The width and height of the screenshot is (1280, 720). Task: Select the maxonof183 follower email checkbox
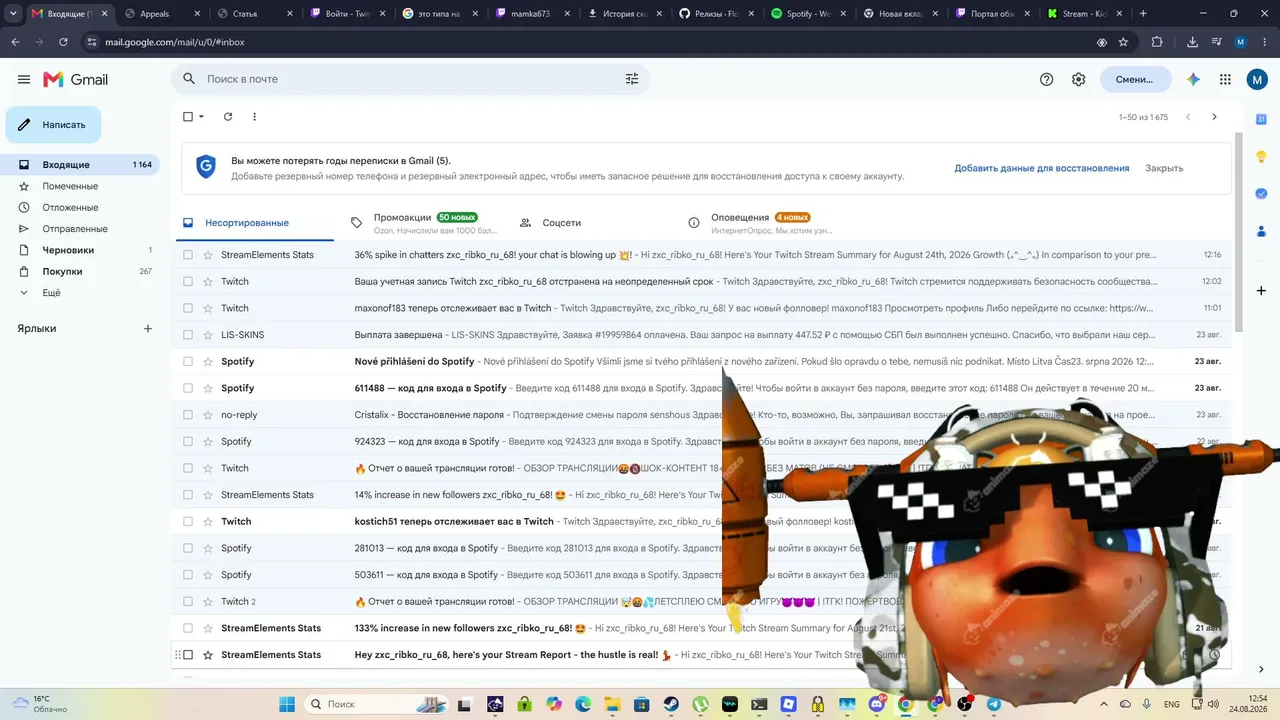187,308
